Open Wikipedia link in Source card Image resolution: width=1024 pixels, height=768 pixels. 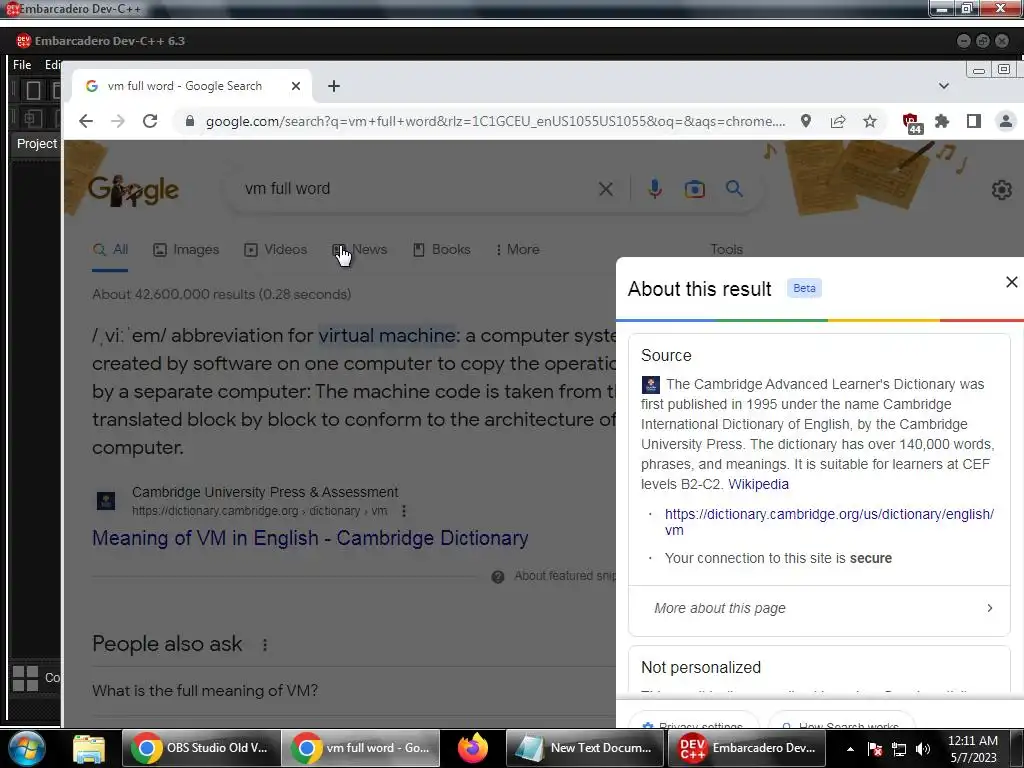(x=758, y=485)
